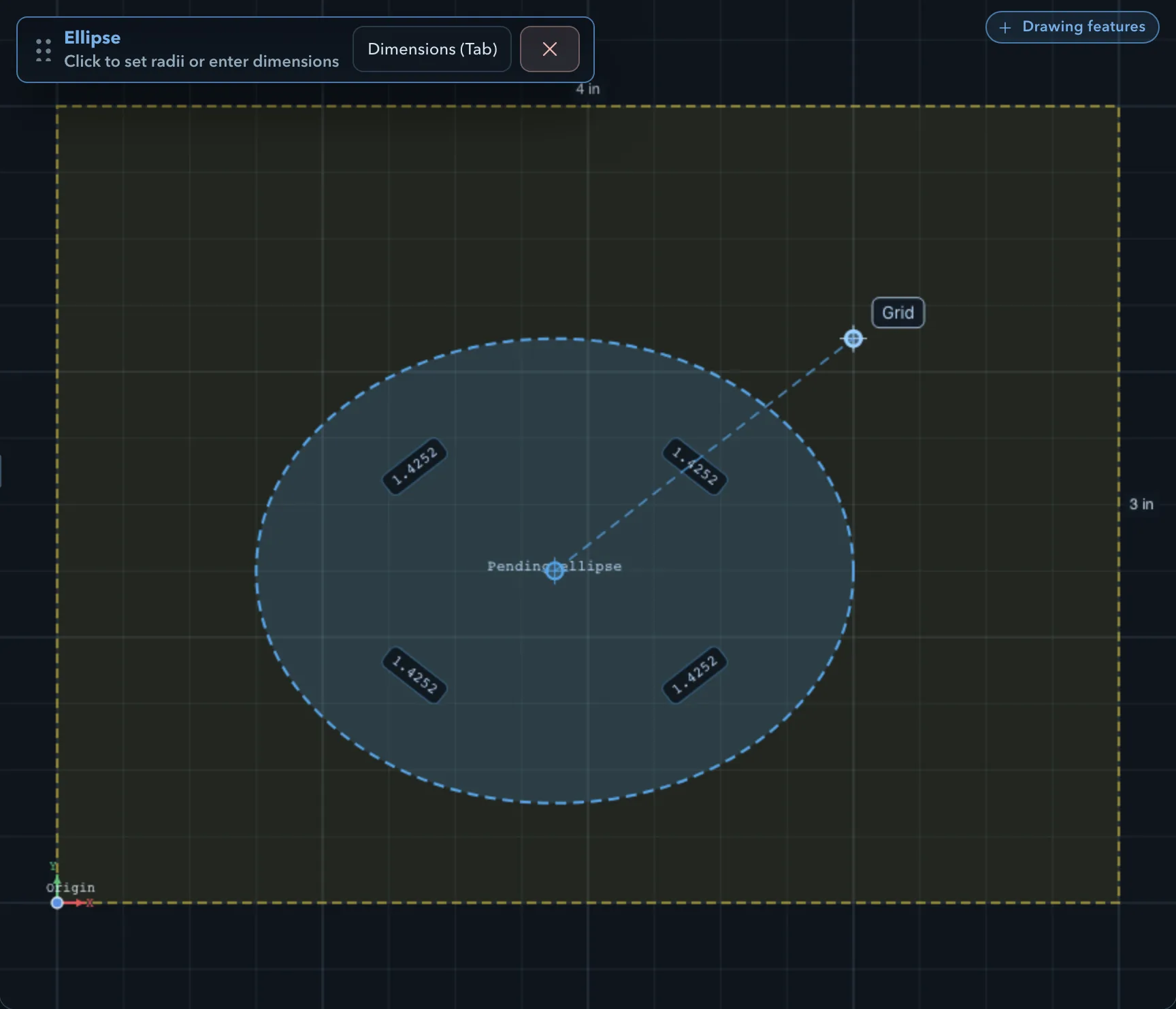Grab the Ellipse panel drag handle

44,50
